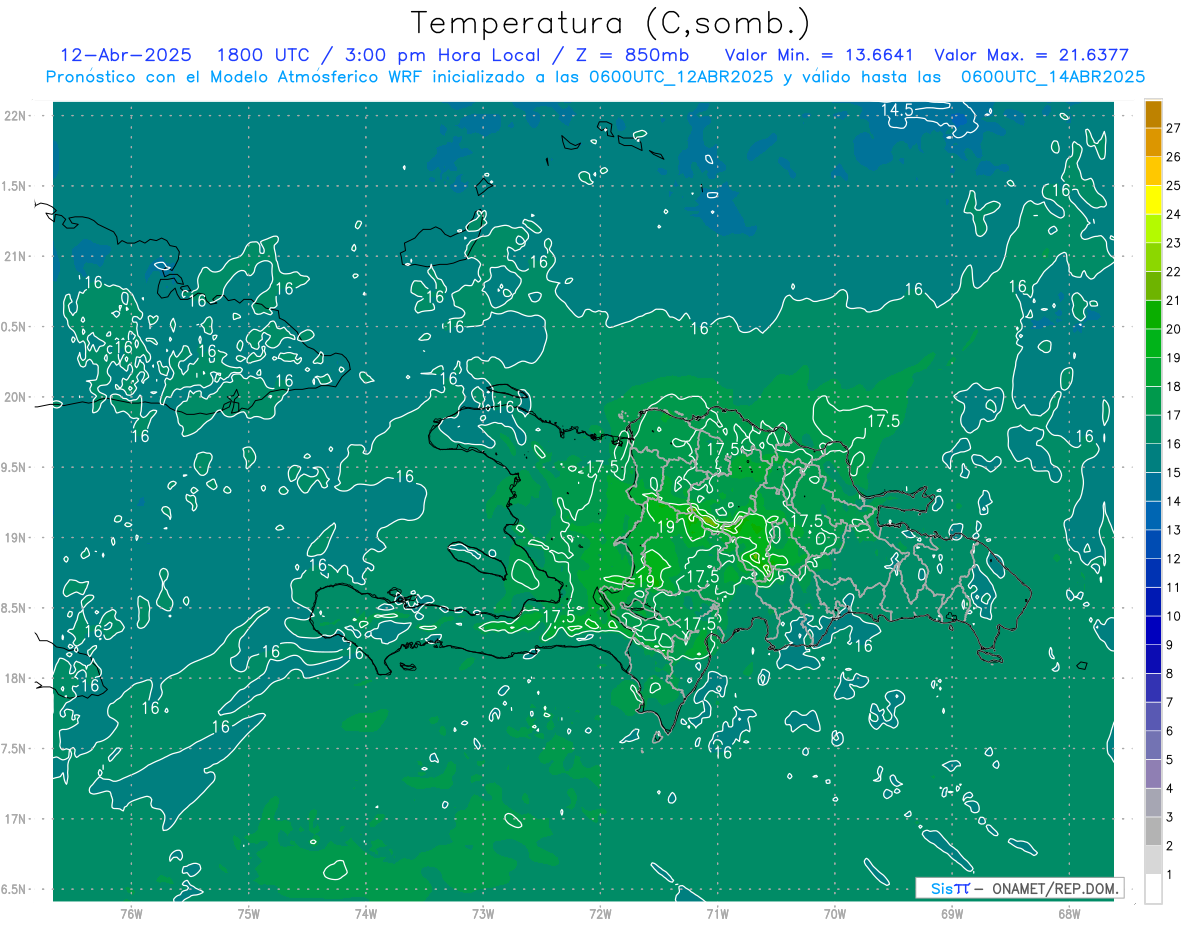Viewport: 1200px width, 927px height.
Task: Click legend value "5"
Action: [x=1170, y=760]
